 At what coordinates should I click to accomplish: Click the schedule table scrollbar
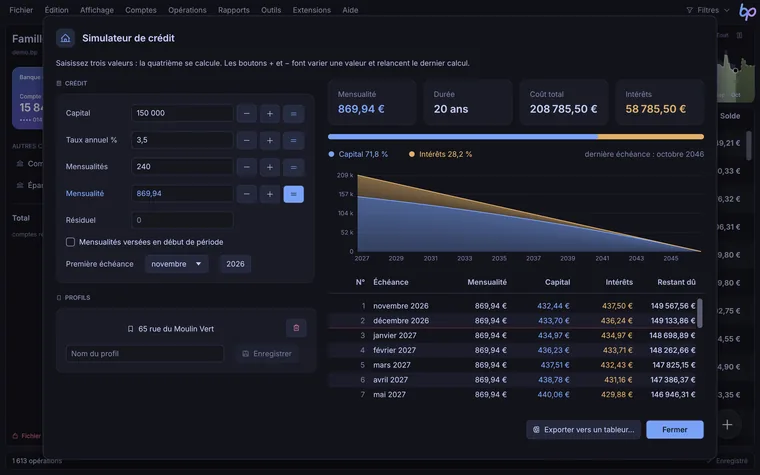(699, 313)
